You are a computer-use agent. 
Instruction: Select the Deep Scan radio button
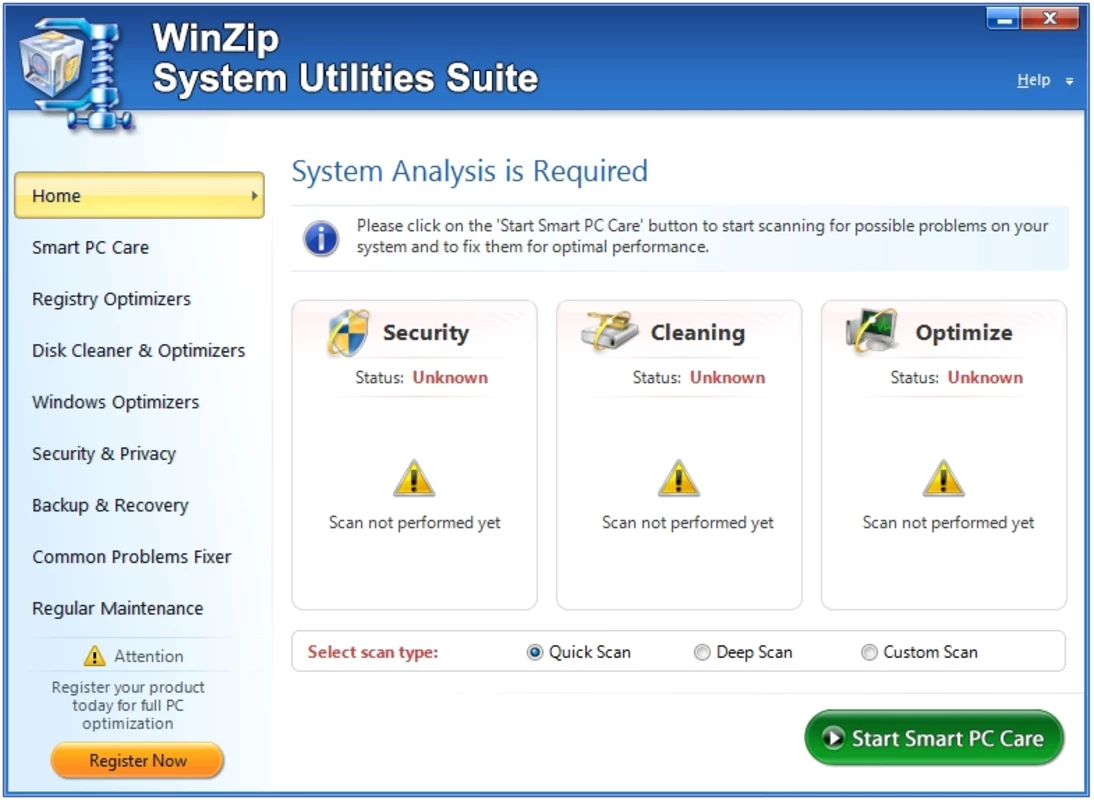[x=702, y=652]
